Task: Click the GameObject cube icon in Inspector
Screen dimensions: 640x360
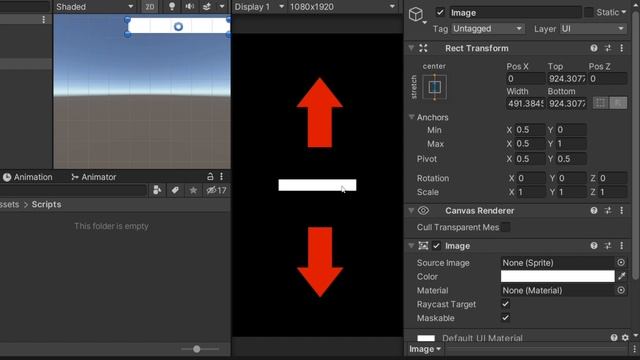Action: coord(416,14)
